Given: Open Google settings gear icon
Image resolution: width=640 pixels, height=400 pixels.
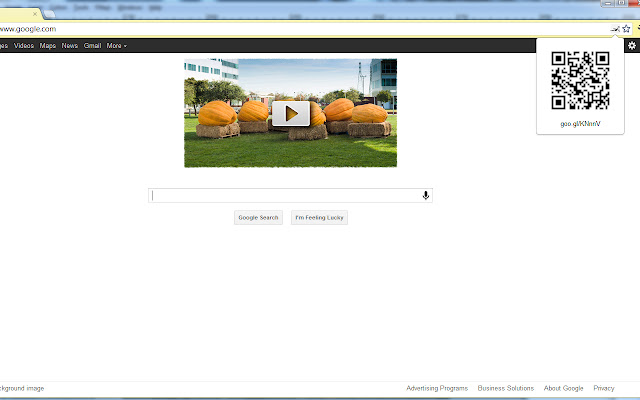Looking at the screenshot, I should pos(631,46).
